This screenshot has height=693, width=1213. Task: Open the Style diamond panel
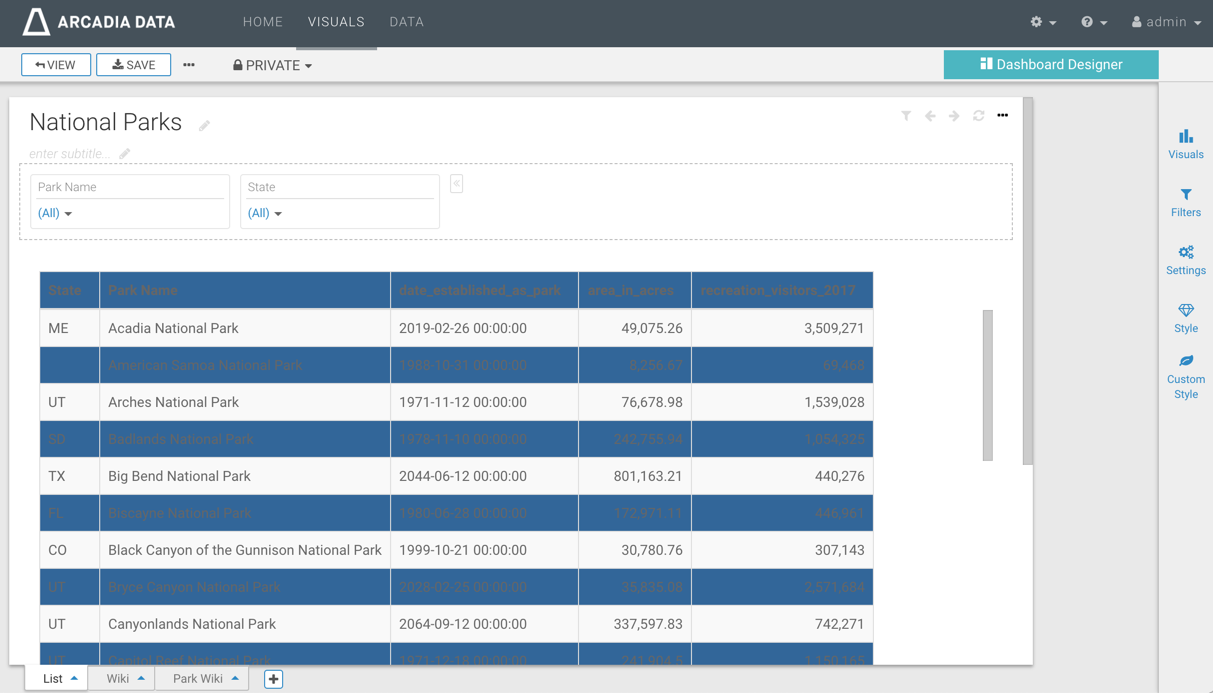coord(1185,318)
